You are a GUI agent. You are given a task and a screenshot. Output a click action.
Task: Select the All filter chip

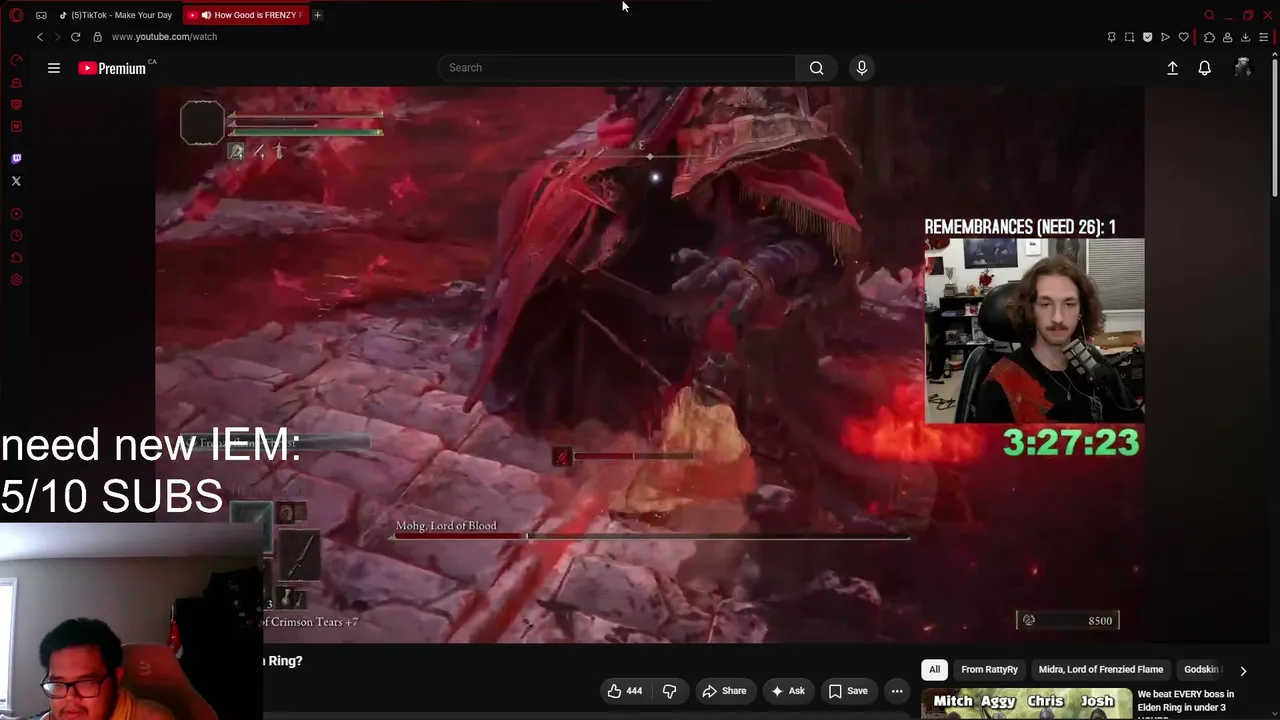pos(934,670)
